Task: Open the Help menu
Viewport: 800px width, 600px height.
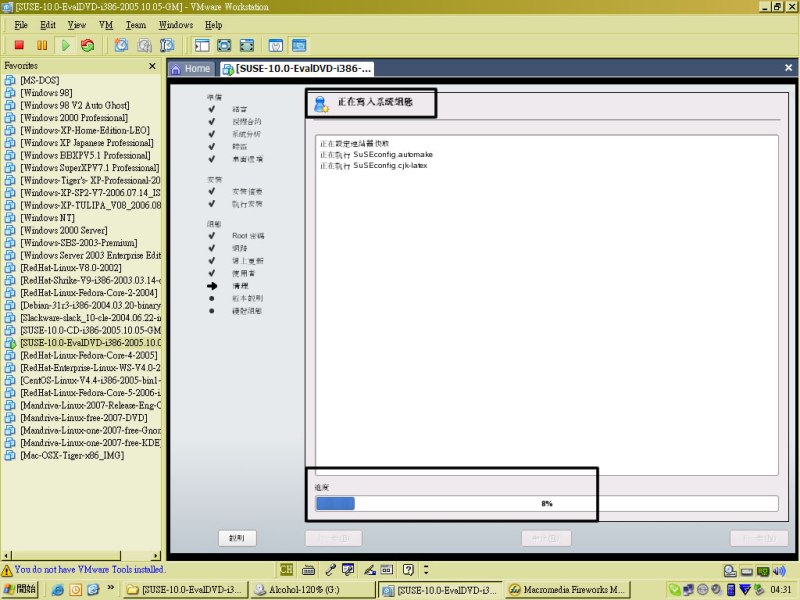Action: [x=214, y=25]
